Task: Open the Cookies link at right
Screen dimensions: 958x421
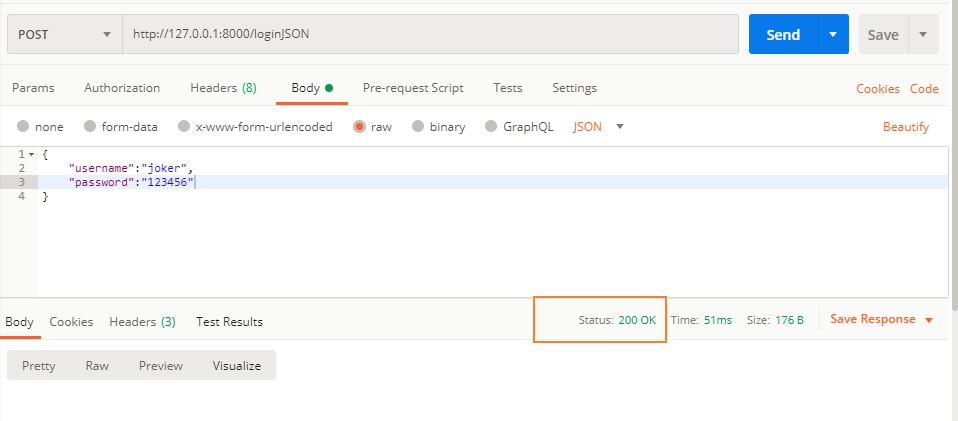Action: coord(877,89)
